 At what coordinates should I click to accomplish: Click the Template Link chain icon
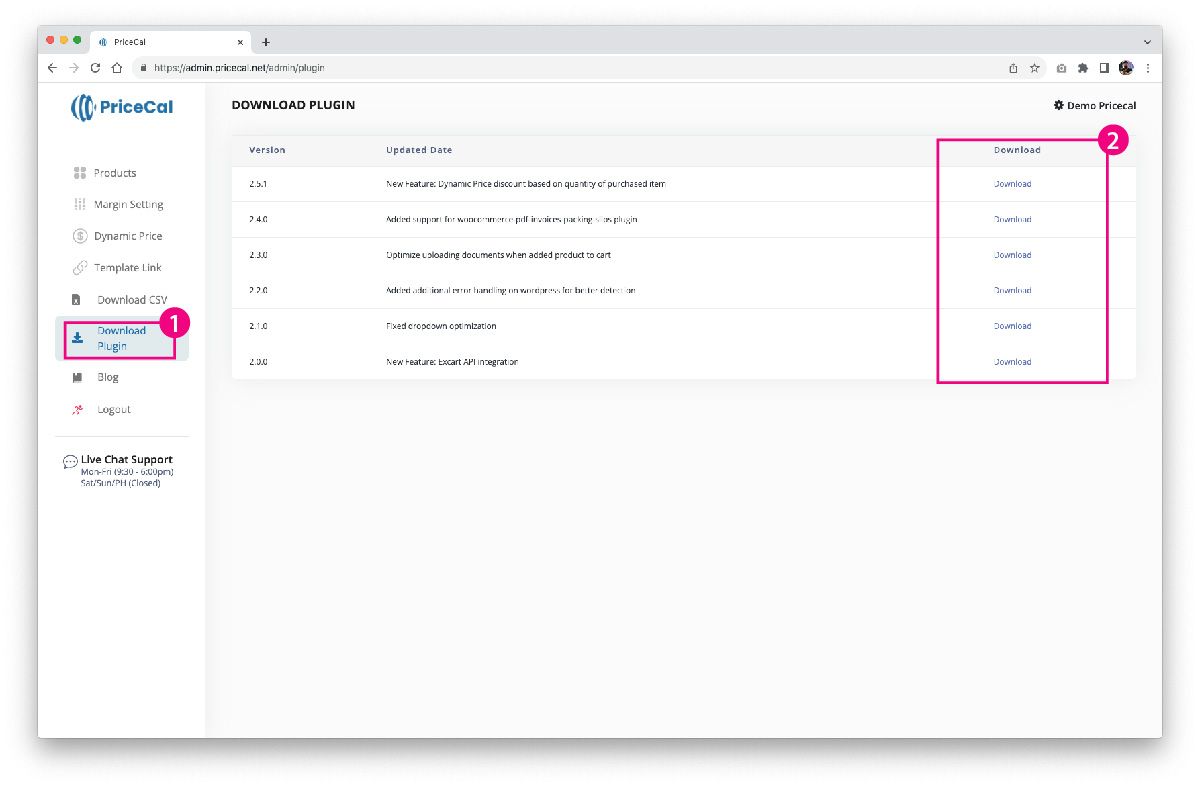tap(80, 268)
